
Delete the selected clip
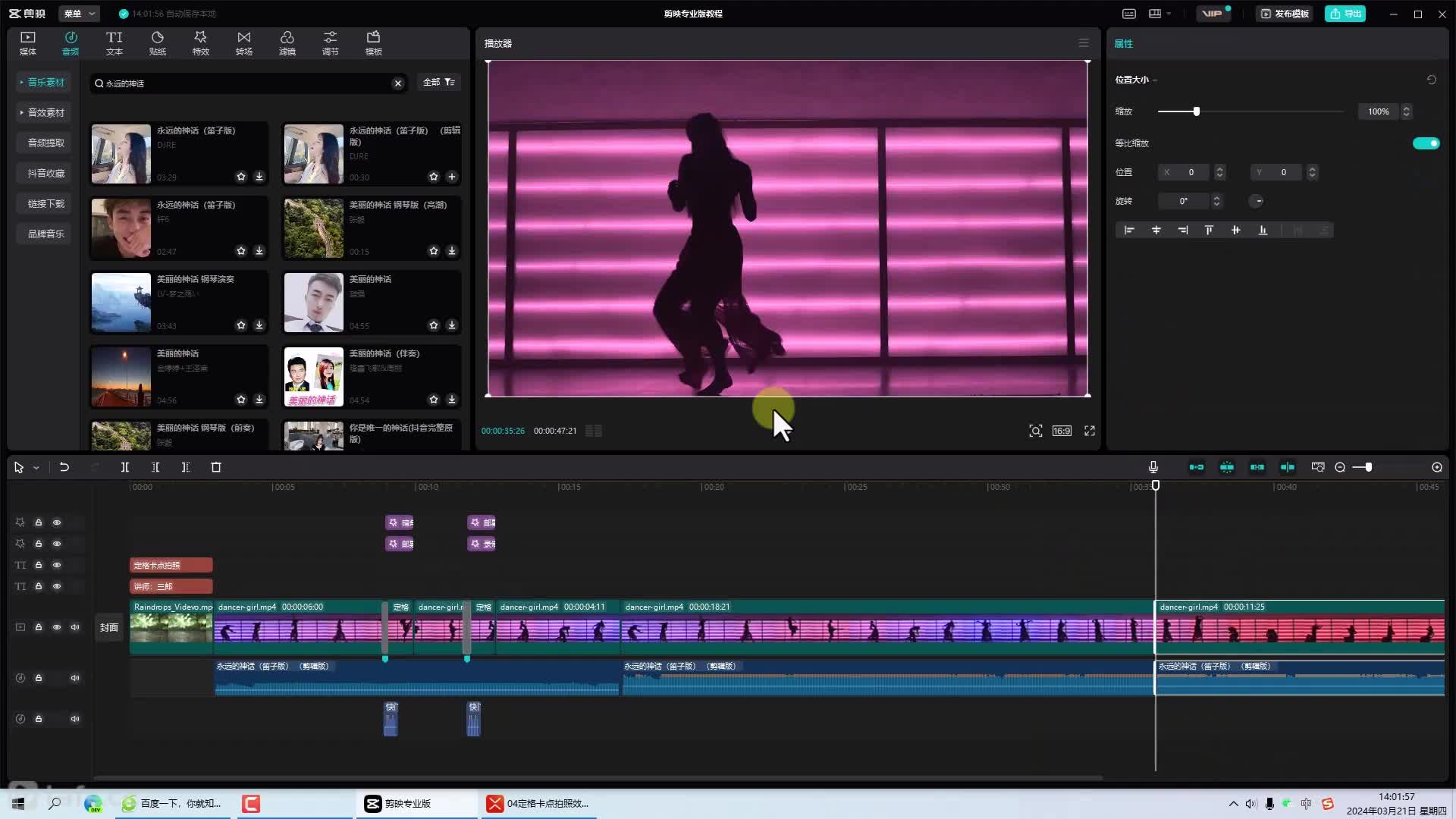pos(216,467)
